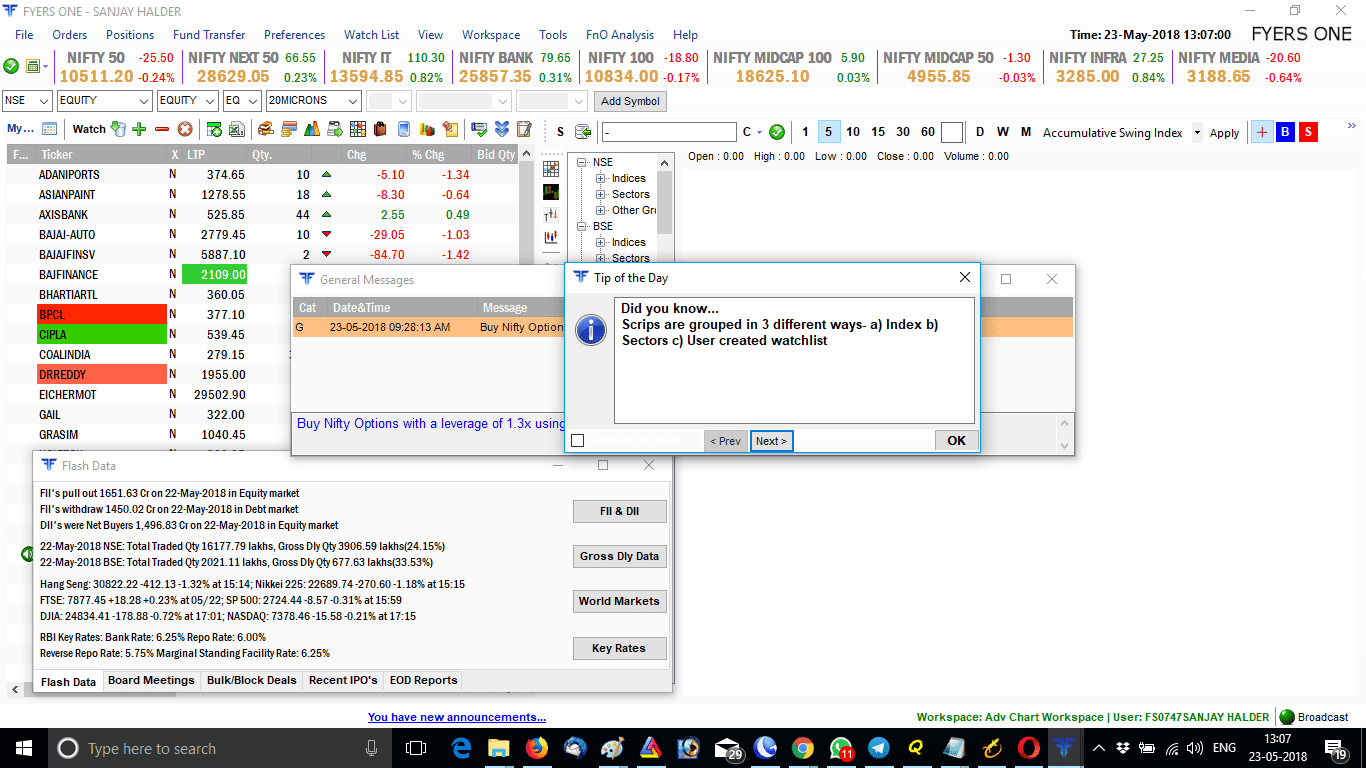Open the Accumulative Swing Index indicator dropdown
This screenshot has width=1366, height=768.
tap(1198, 133)
